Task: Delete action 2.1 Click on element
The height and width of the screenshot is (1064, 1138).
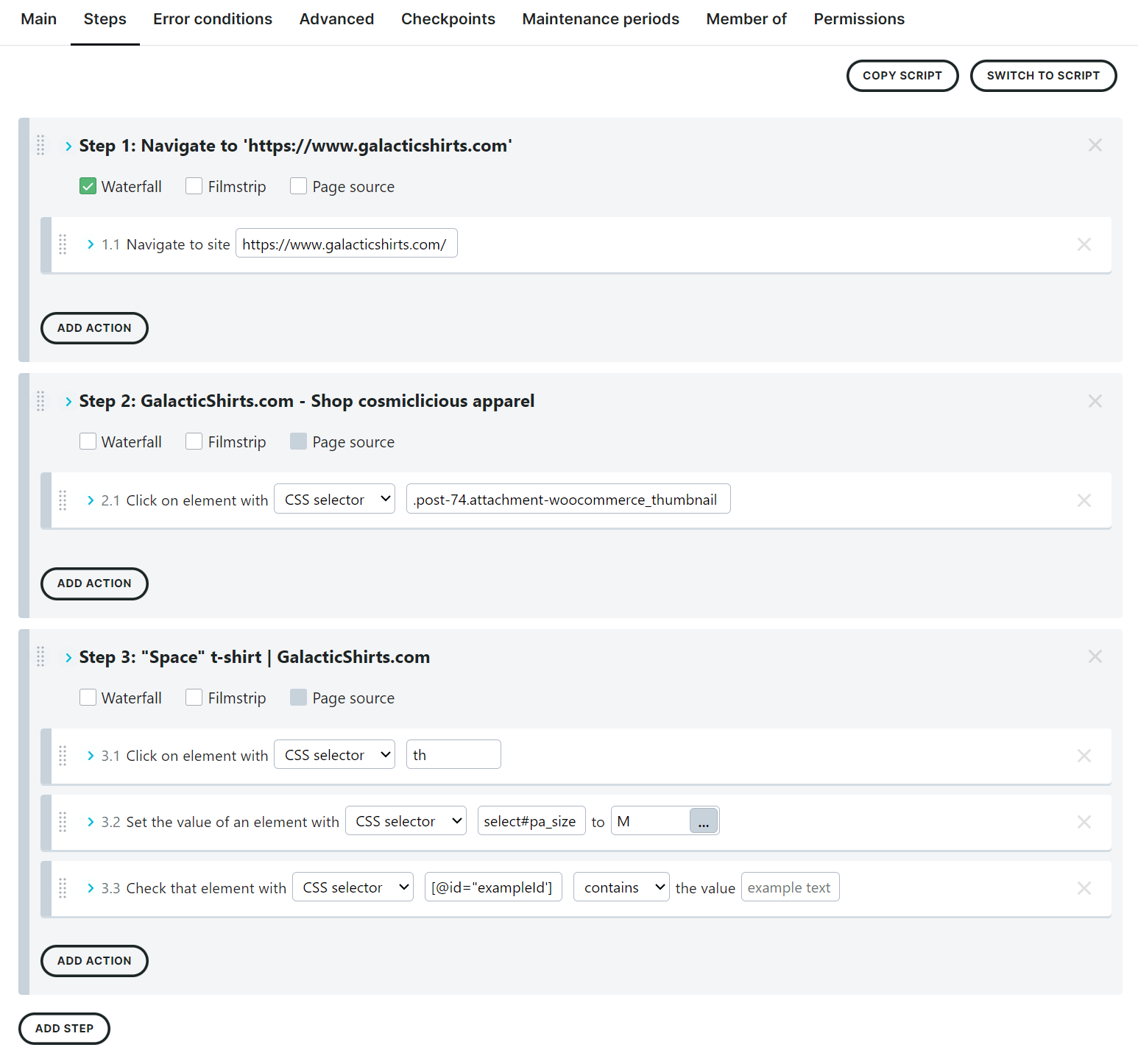Action: point(1084,500)
